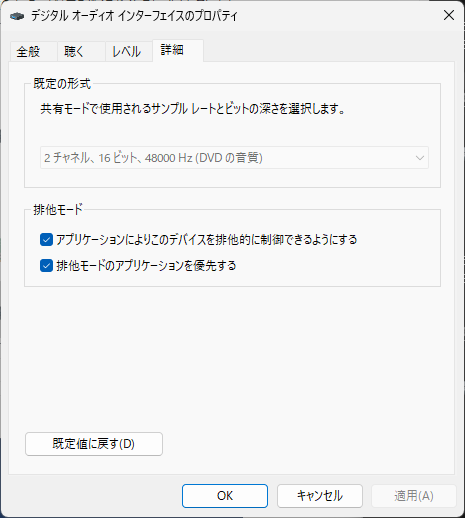Dismiss dialog via キャンセル button

tap(320, 496)
